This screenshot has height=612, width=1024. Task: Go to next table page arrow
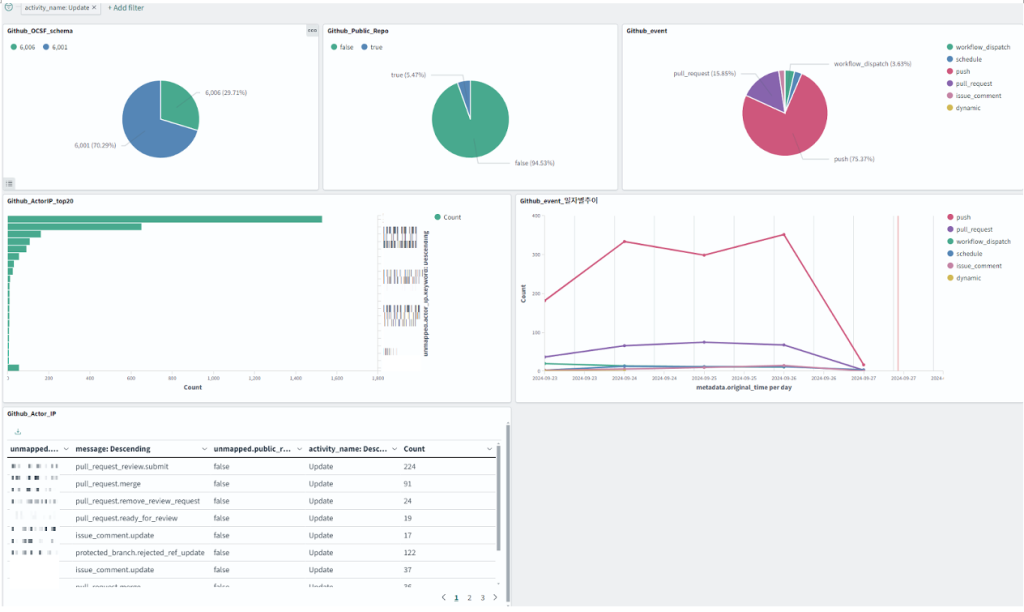click(x=495, y=597)
